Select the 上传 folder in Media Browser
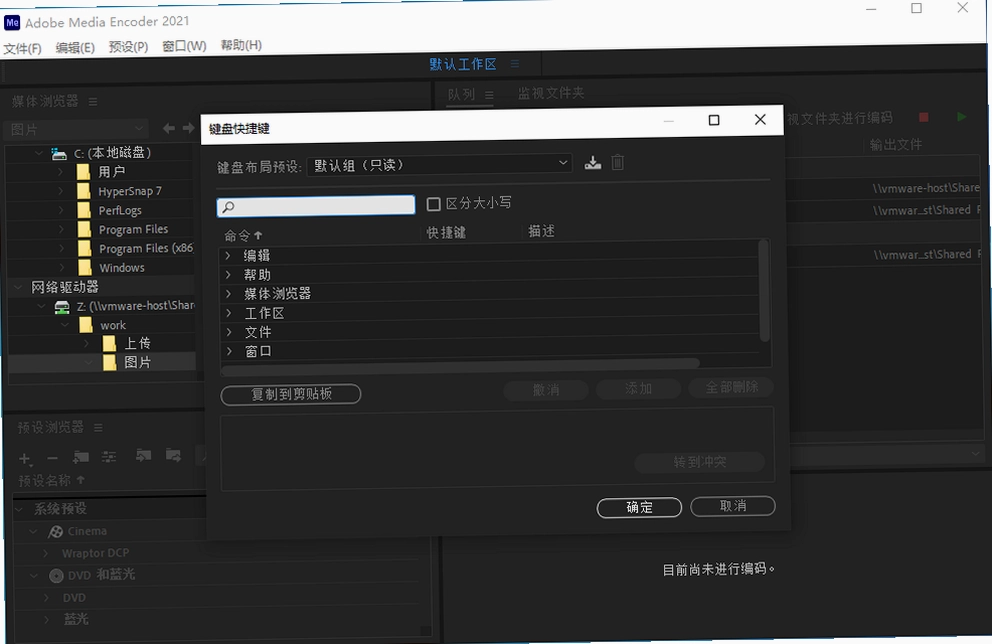The image size is (992, 644). pyautogui.click(x=137, y=344)
